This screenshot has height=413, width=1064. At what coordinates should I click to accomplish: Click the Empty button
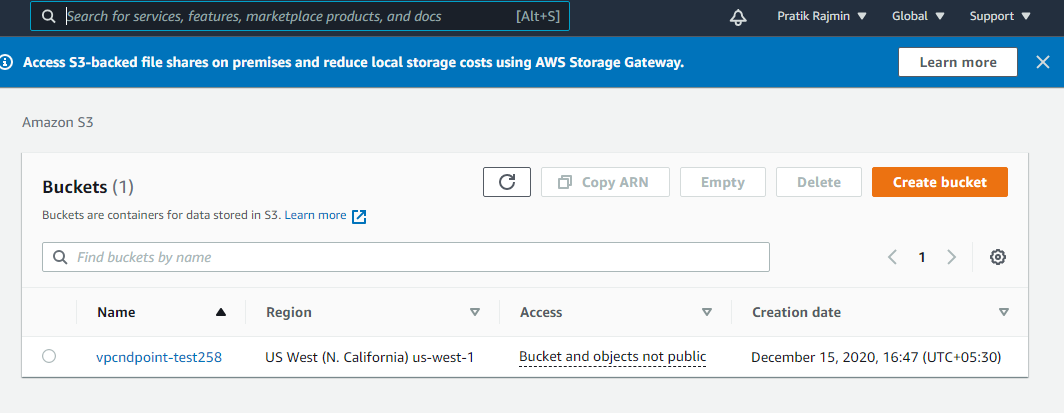(x=723, y=182)
